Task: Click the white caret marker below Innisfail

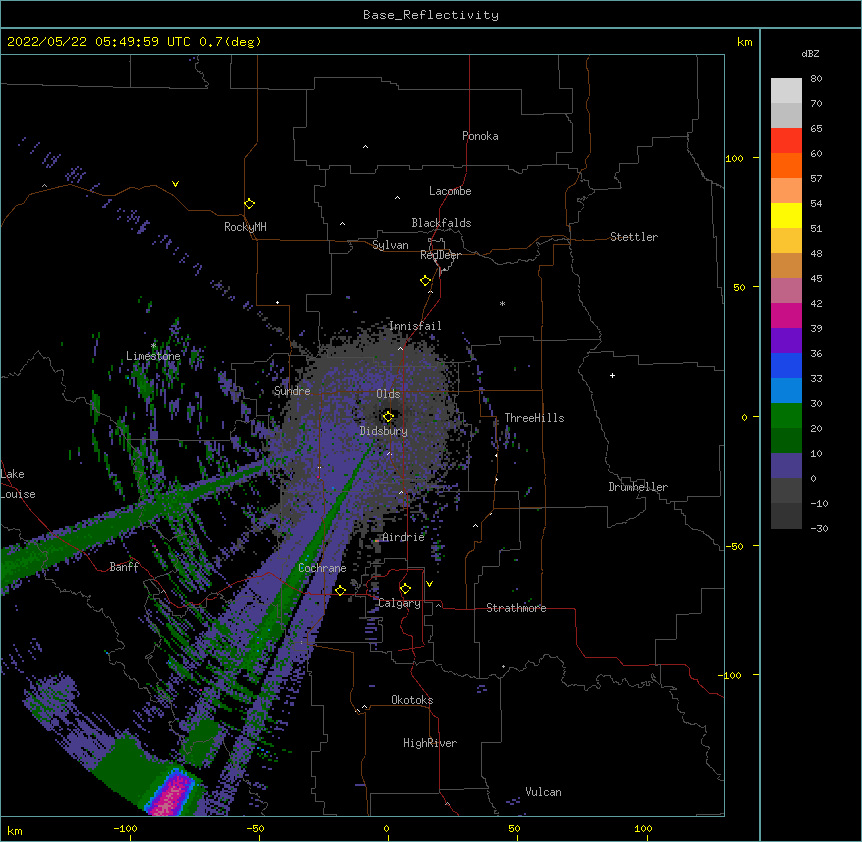Action: (x=400, y=348)
